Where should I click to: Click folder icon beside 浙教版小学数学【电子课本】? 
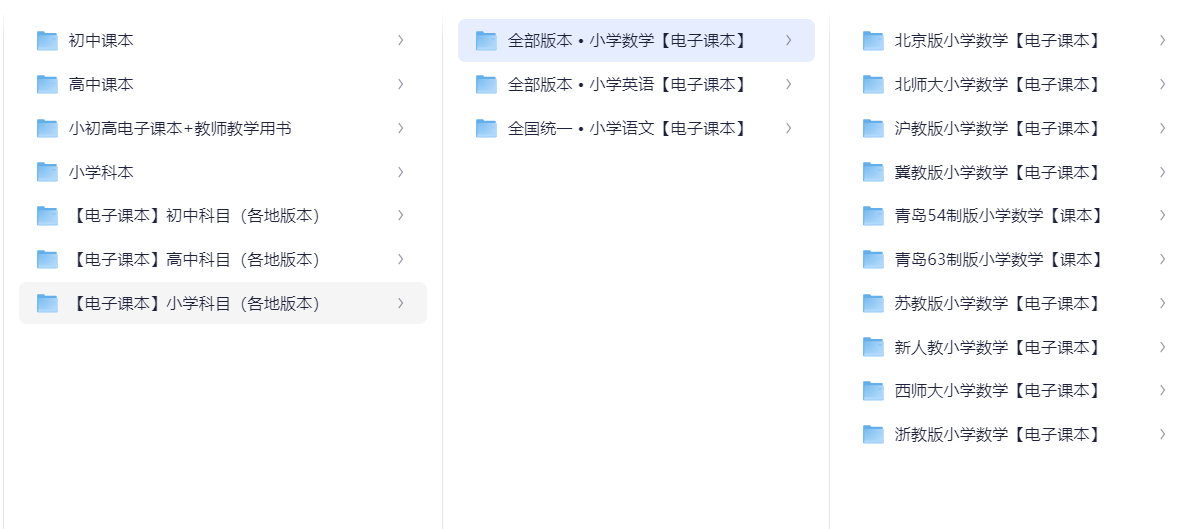point(873,434)
